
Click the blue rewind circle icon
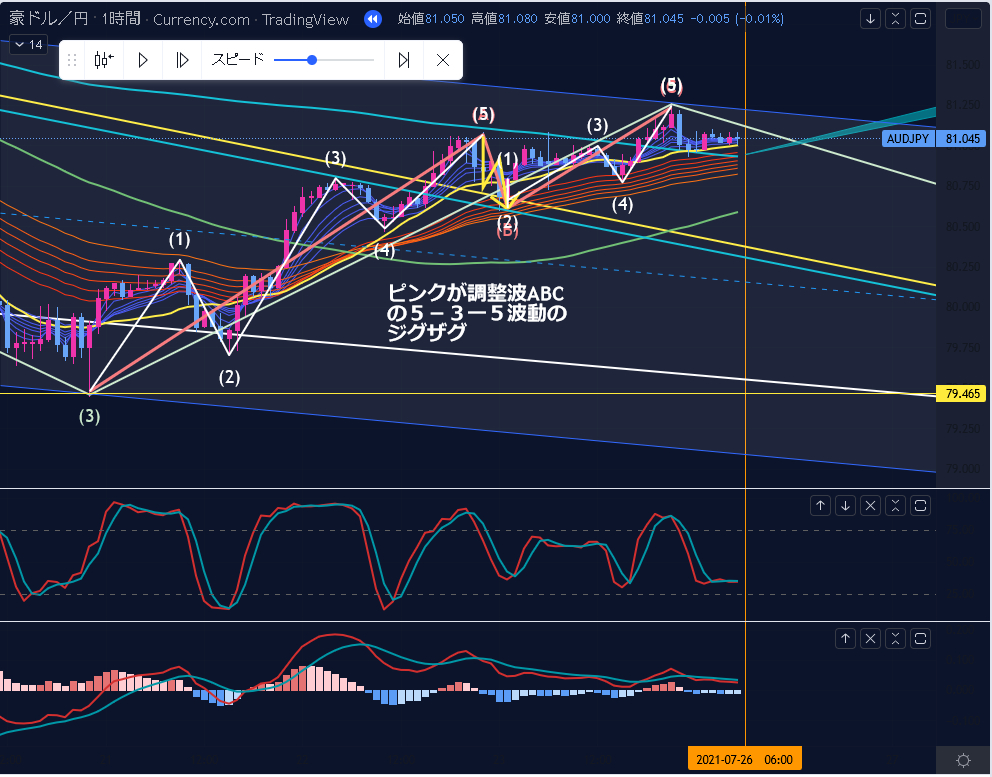372,19
